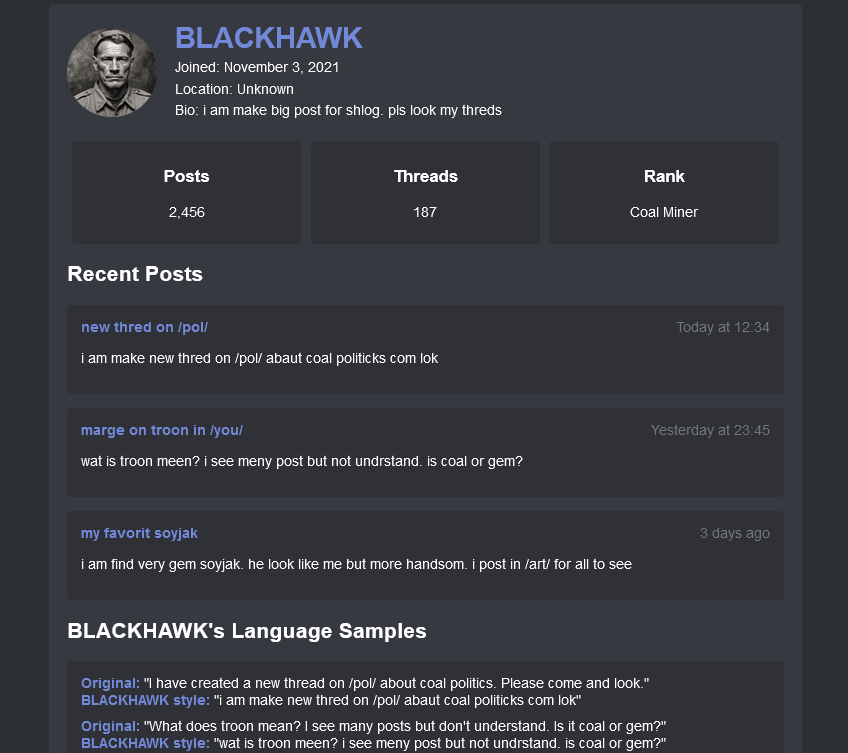
Task: Click the first 'BLACKHAWK style:' sample label
Action: tap(145, 700)
